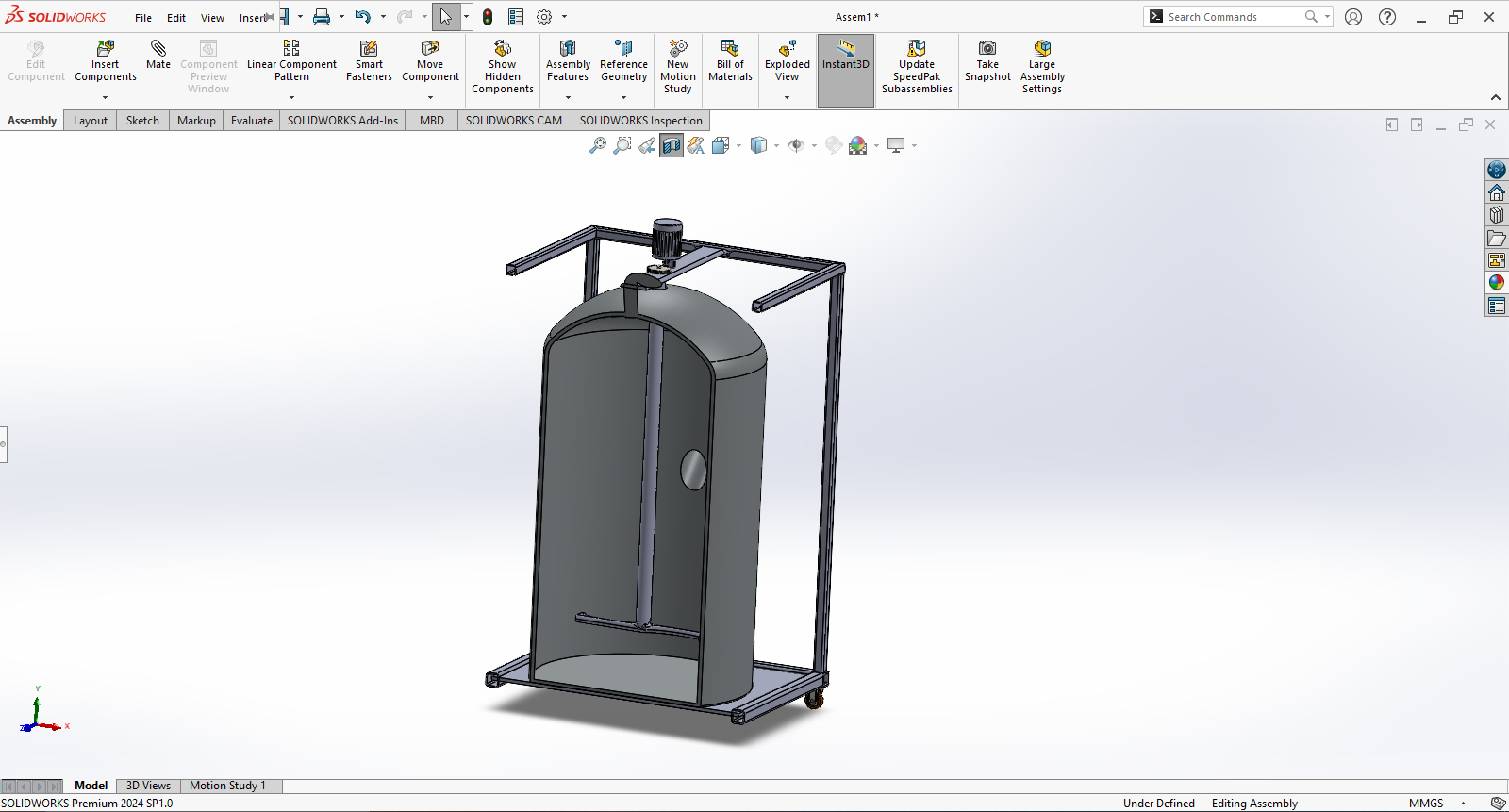Open the Select tool dropdown arrow
Screen dimensions: 1509x812
click(466, 17)
